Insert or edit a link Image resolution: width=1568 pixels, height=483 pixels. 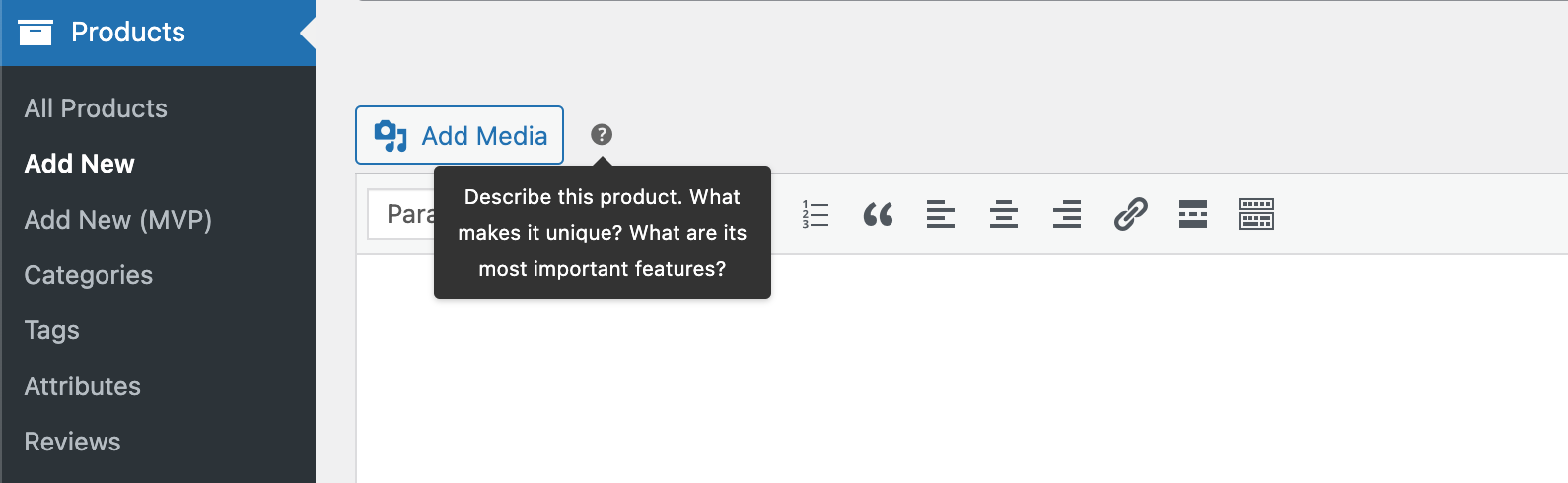1130,214
